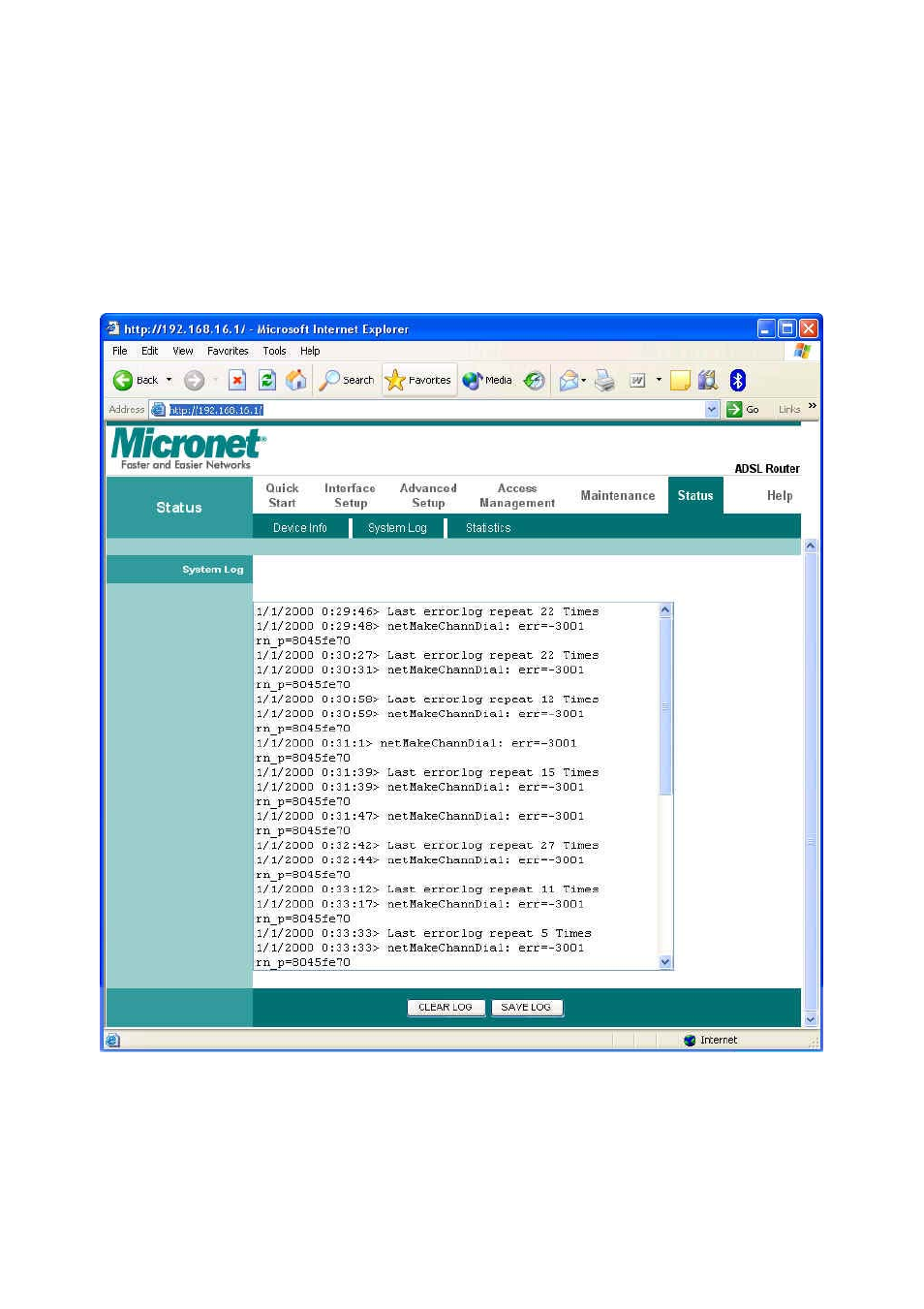Click the Micronet logo

187,449
